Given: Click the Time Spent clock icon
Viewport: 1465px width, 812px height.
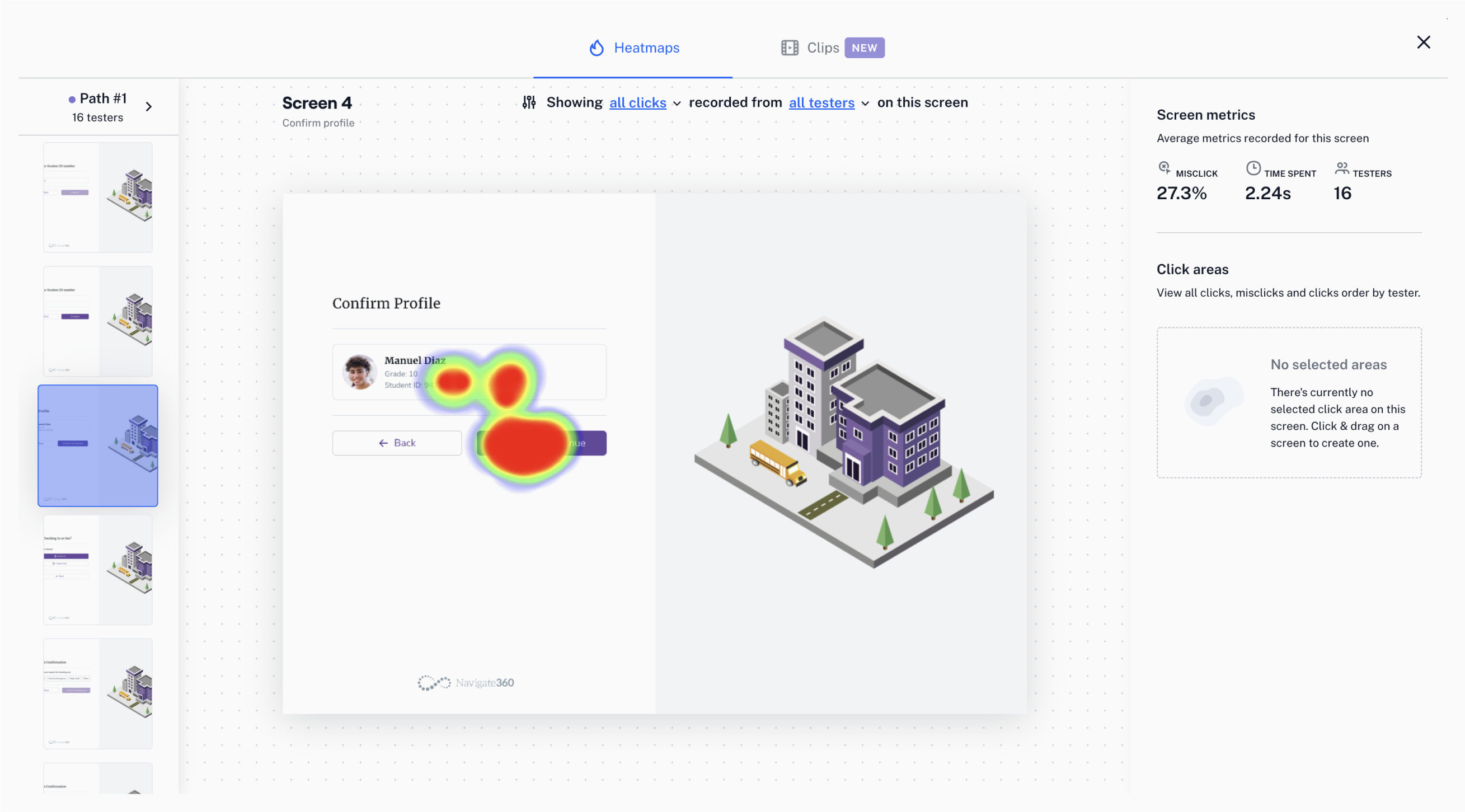Looking at the screenshot, I should click(x=1253, y=168).
